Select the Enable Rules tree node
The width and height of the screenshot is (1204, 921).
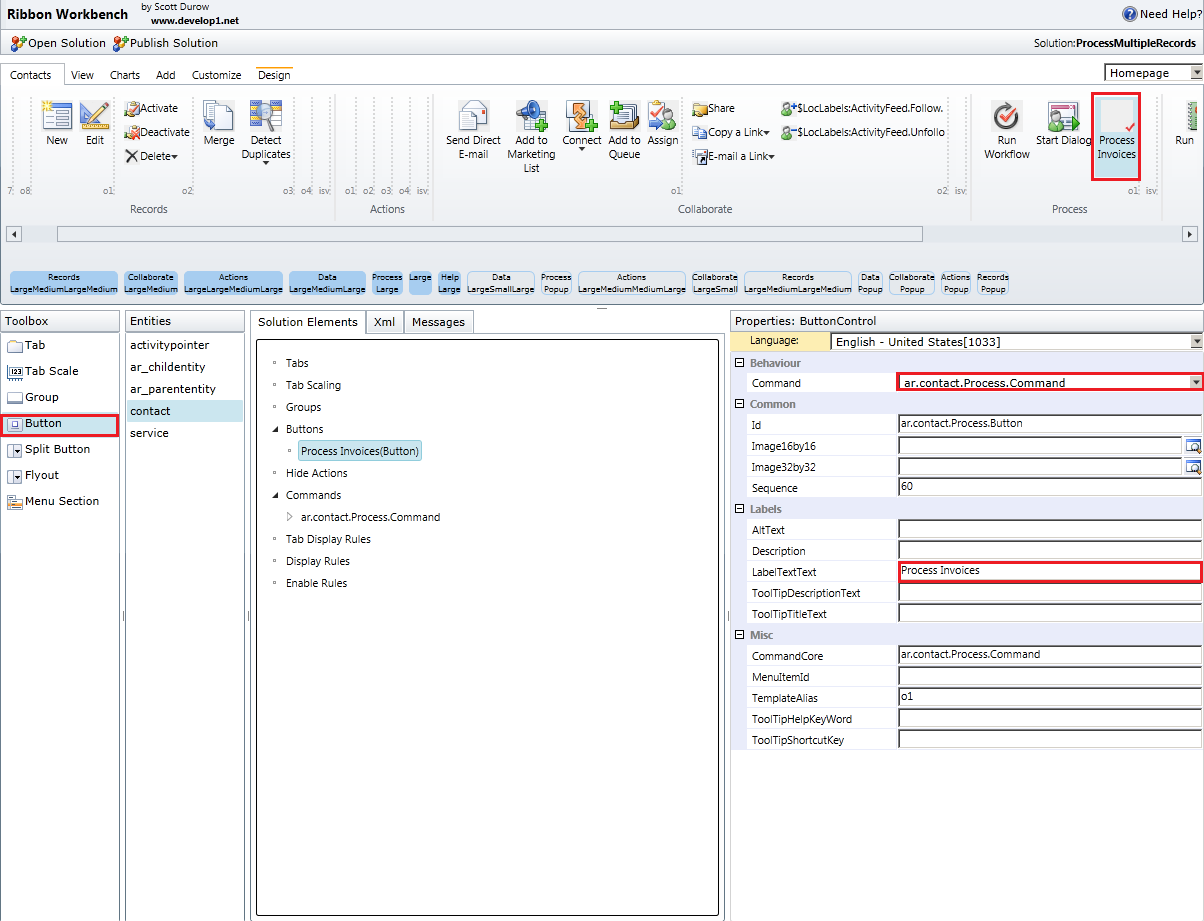[x=316, y=583]
